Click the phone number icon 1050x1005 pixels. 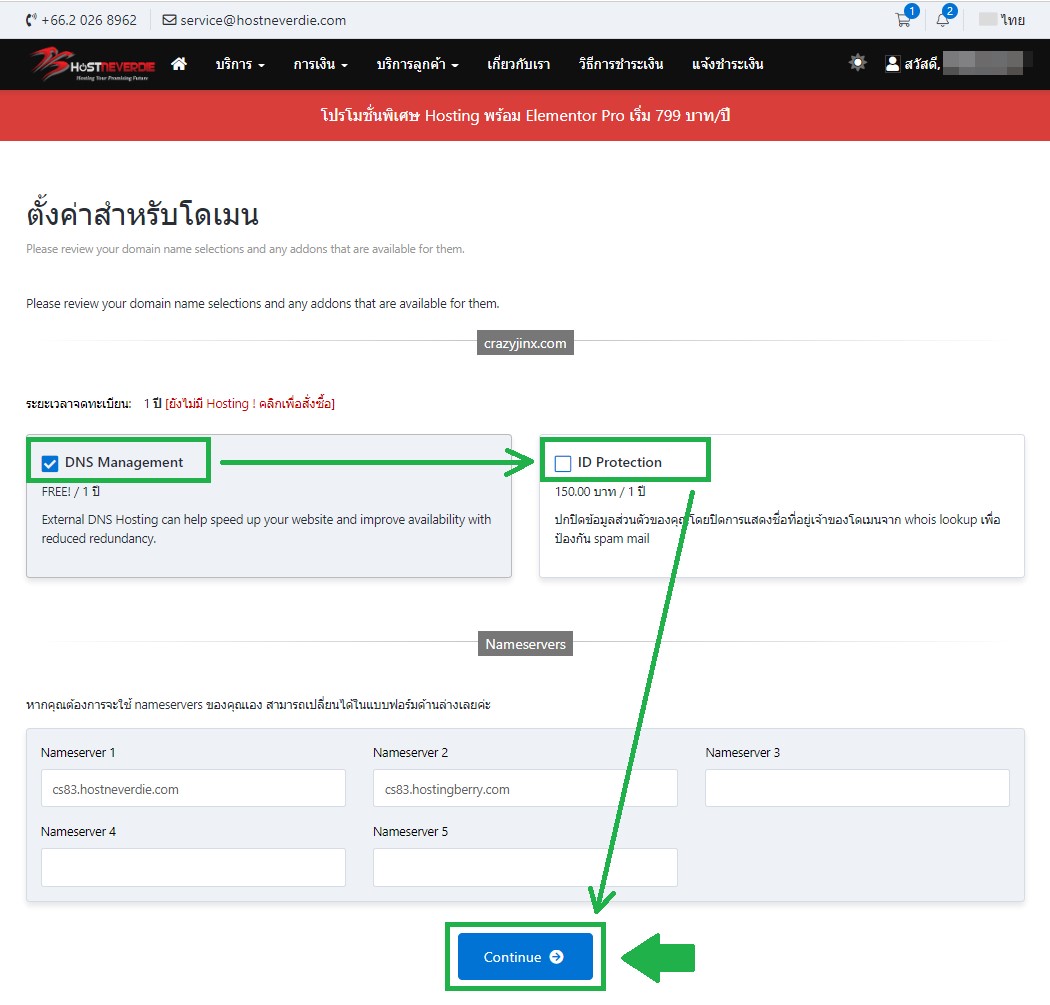click(31, 20)
